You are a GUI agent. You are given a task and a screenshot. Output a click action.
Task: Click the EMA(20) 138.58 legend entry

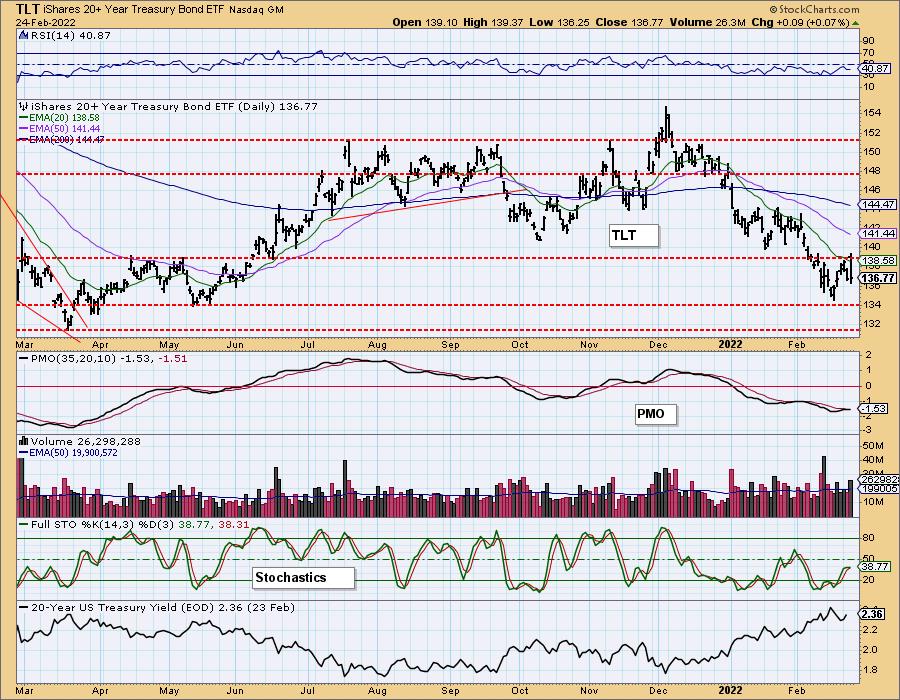pos(60,118)
